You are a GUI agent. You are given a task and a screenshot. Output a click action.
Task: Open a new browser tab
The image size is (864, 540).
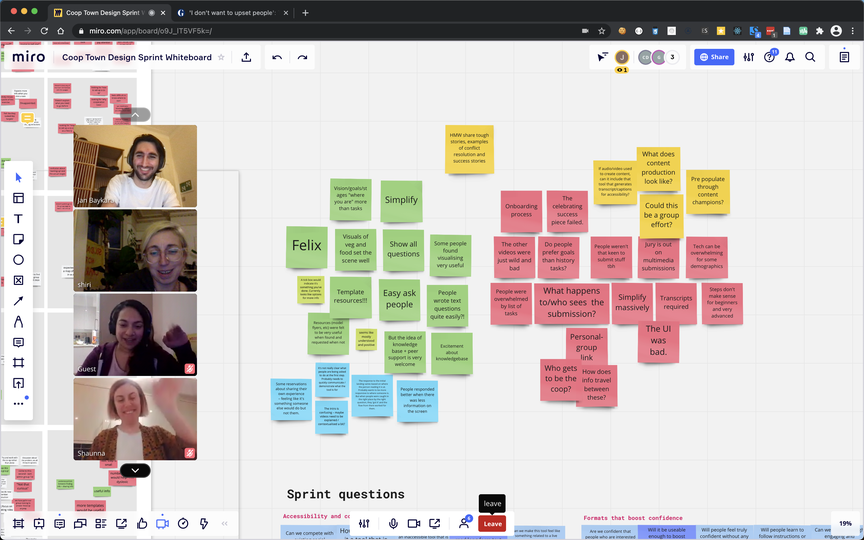point(305,13)
